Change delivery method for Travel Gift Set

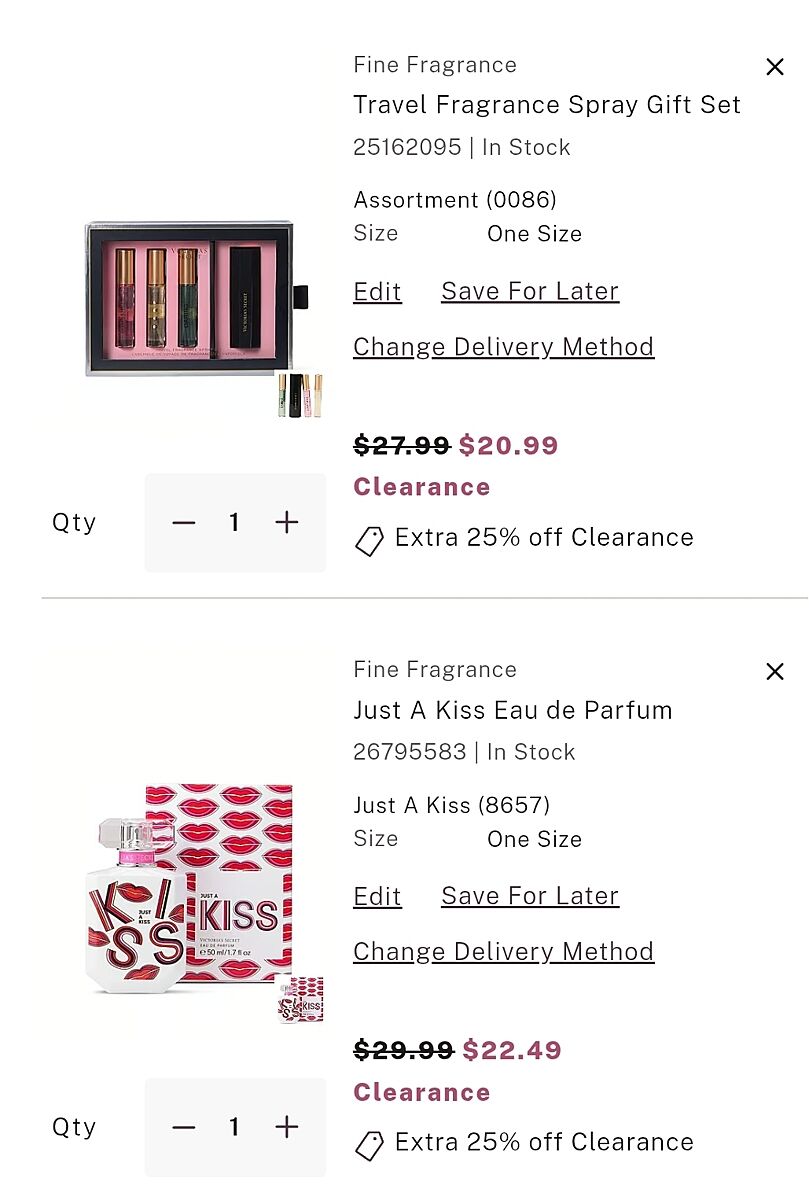point(503,347)
